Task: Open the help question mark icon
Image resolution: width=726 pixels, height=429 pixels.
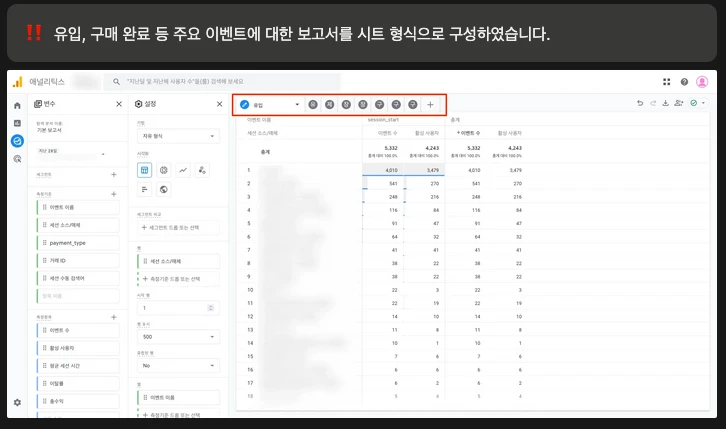Action: tap(684, 82)
